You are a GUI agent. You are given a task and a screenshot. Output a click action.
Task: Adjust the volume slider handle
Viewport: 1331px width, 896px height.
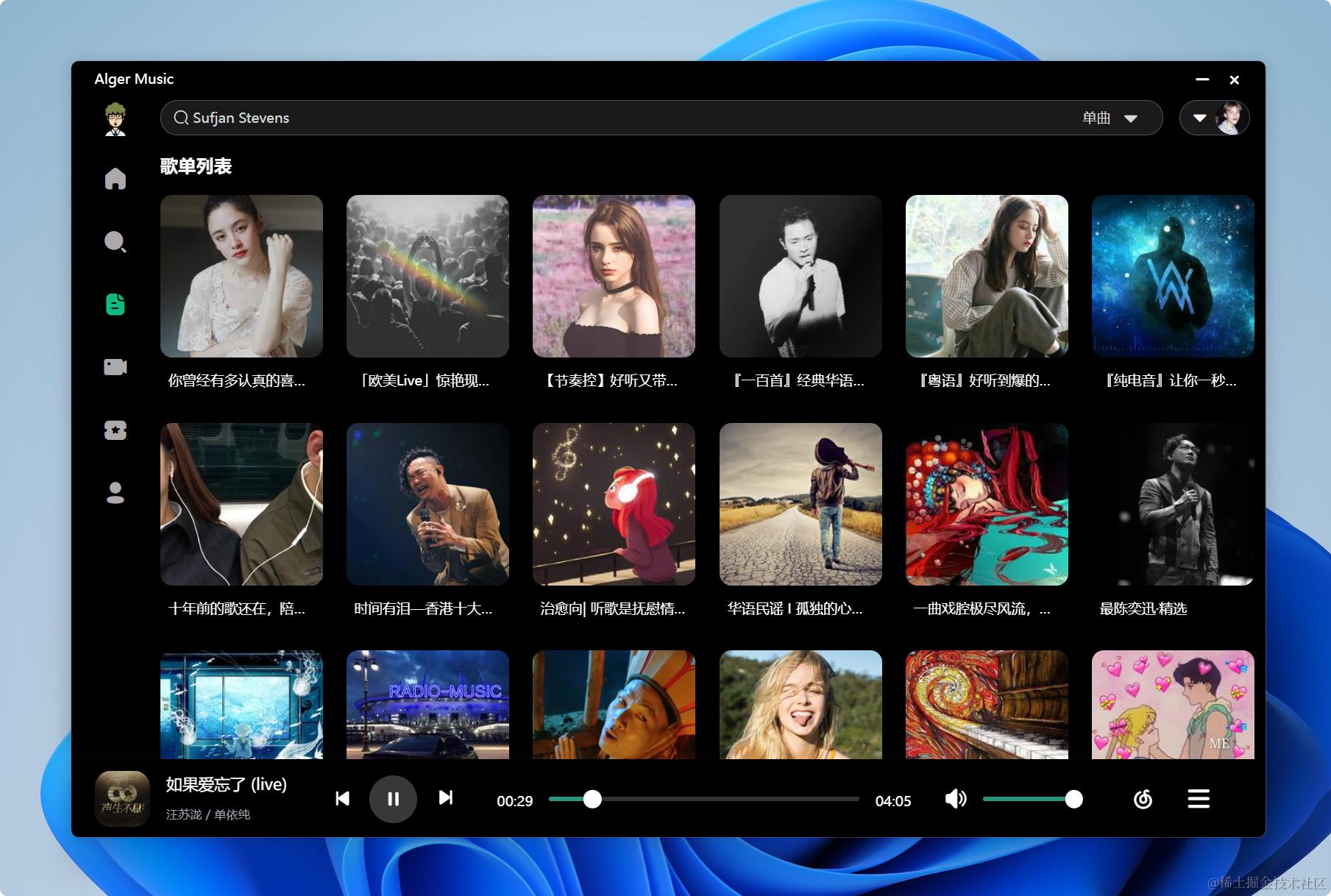point(1074,799)
